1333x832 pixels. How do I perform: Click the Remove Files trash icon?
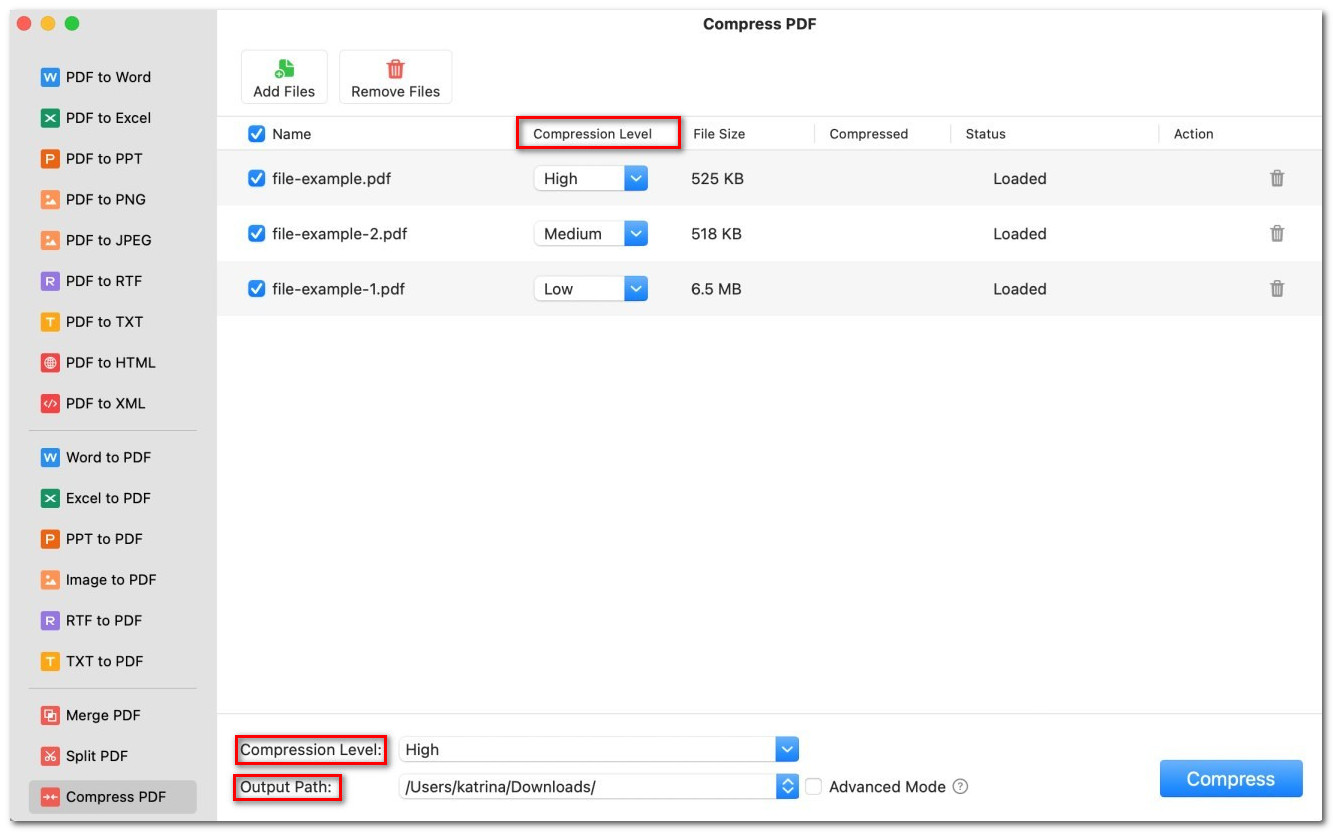(x=395, y=69)
